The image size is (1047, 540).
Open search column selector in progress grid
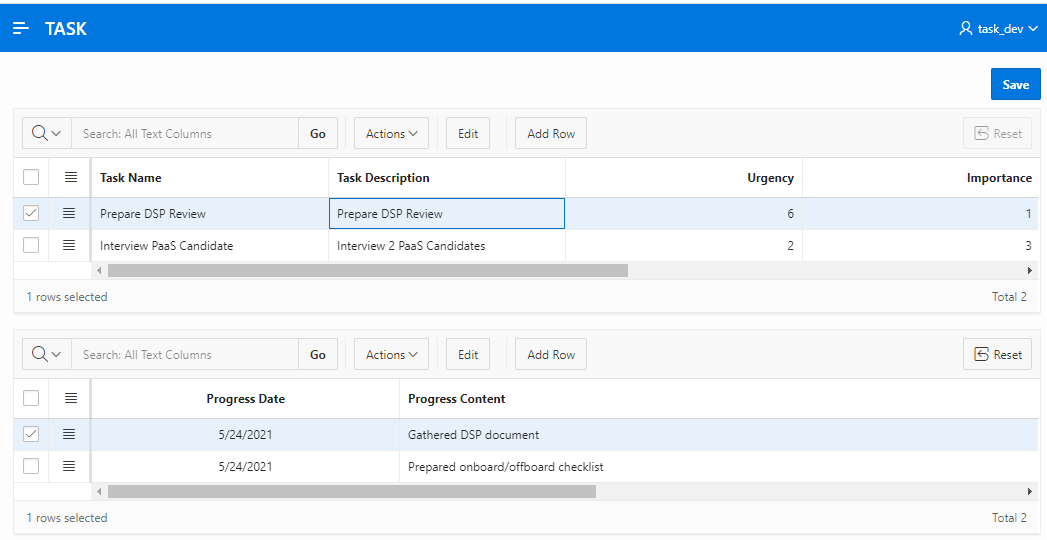(47, 354)
